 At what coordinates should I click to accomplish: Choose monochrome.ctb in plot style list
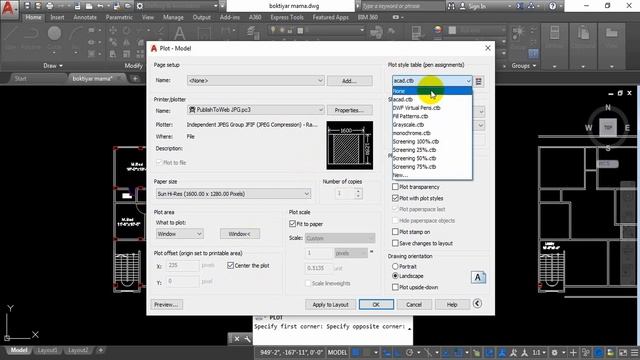pyautogui.click(x=432, y=133)
